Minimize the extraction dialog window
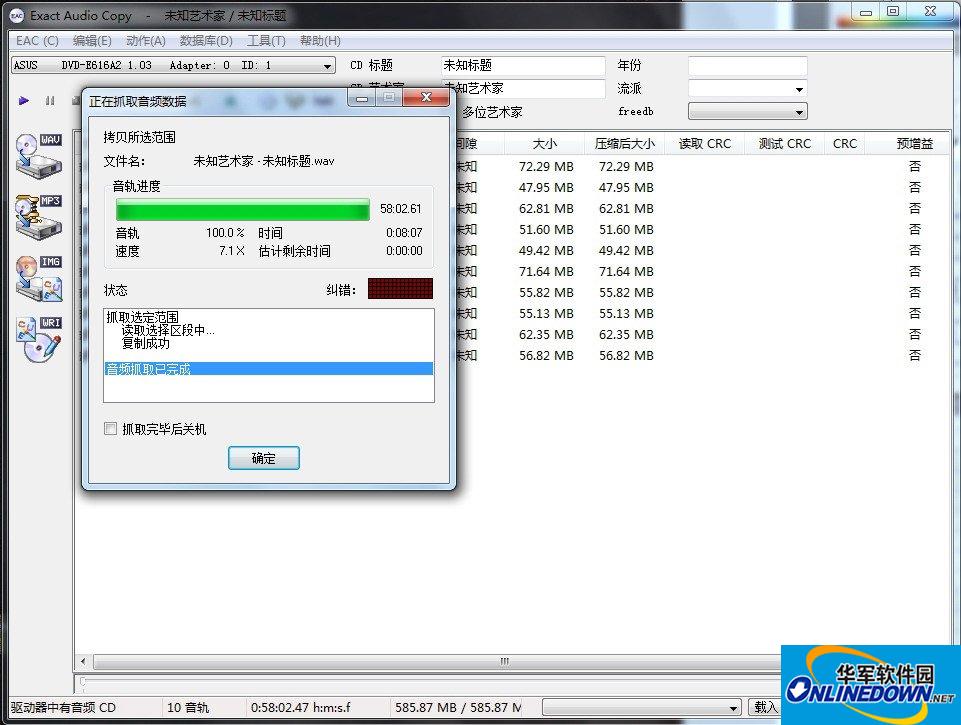 362,98
